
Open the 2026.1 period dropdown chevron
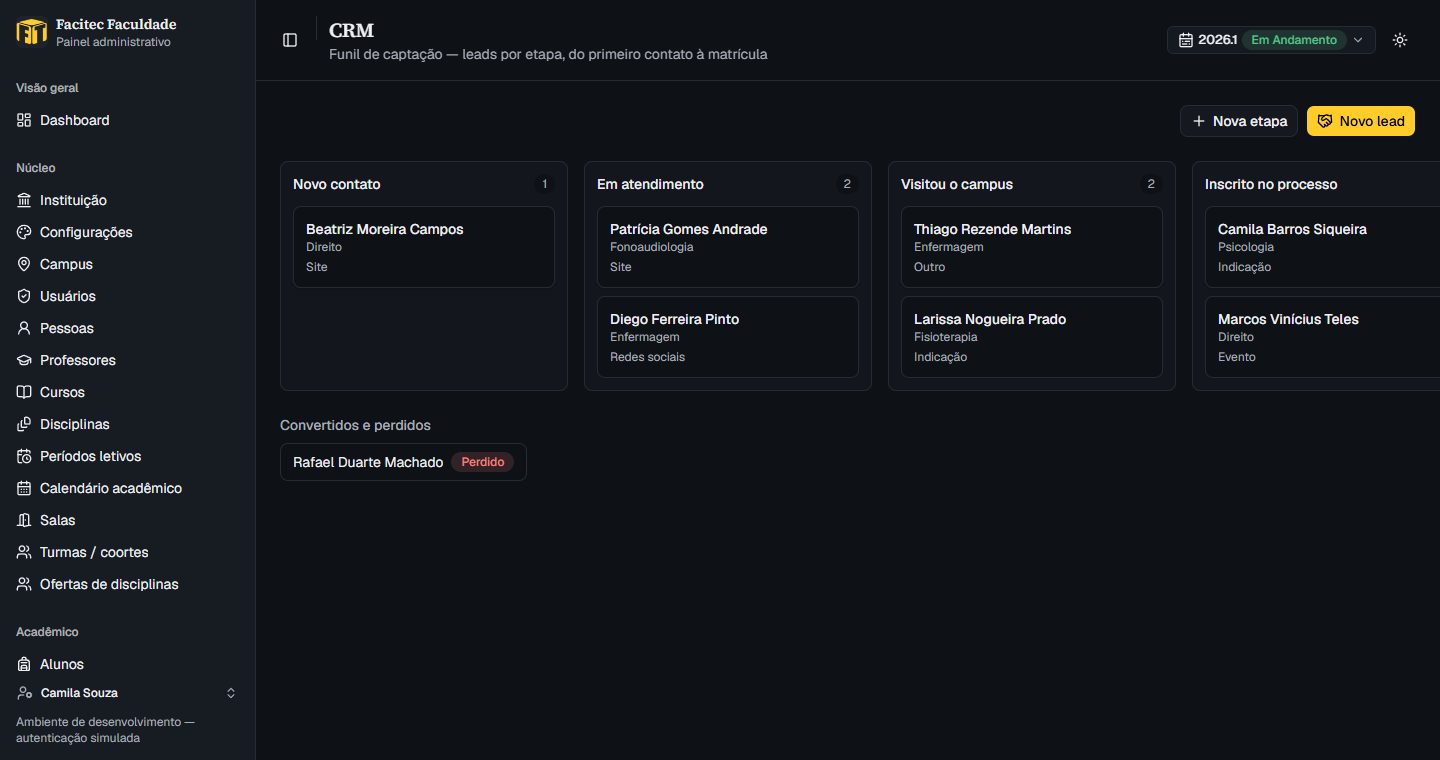point(1358,40)
